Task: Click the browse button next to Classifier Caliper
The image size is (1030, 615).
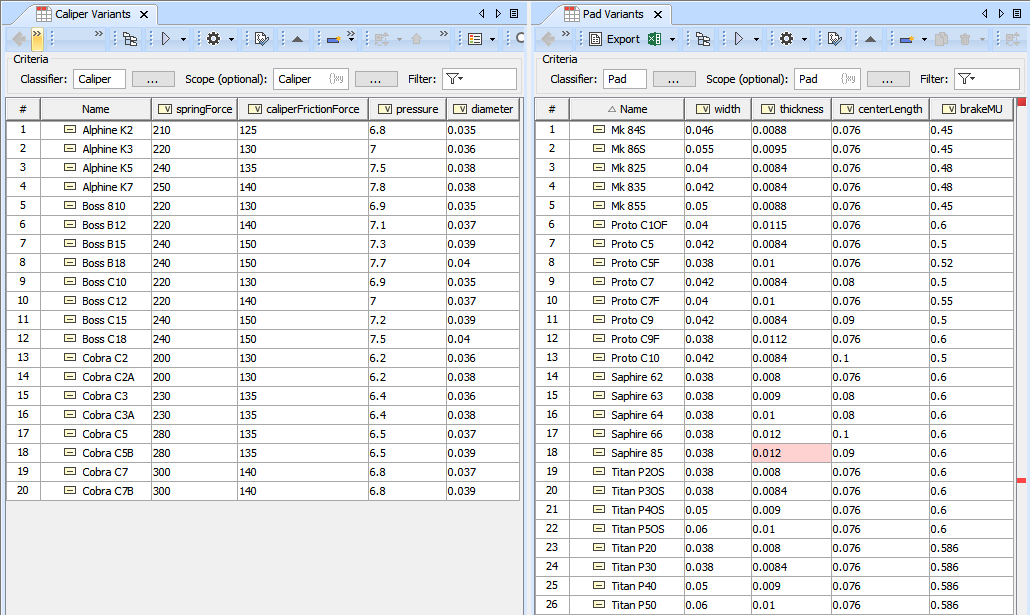Action: [152, 79]
